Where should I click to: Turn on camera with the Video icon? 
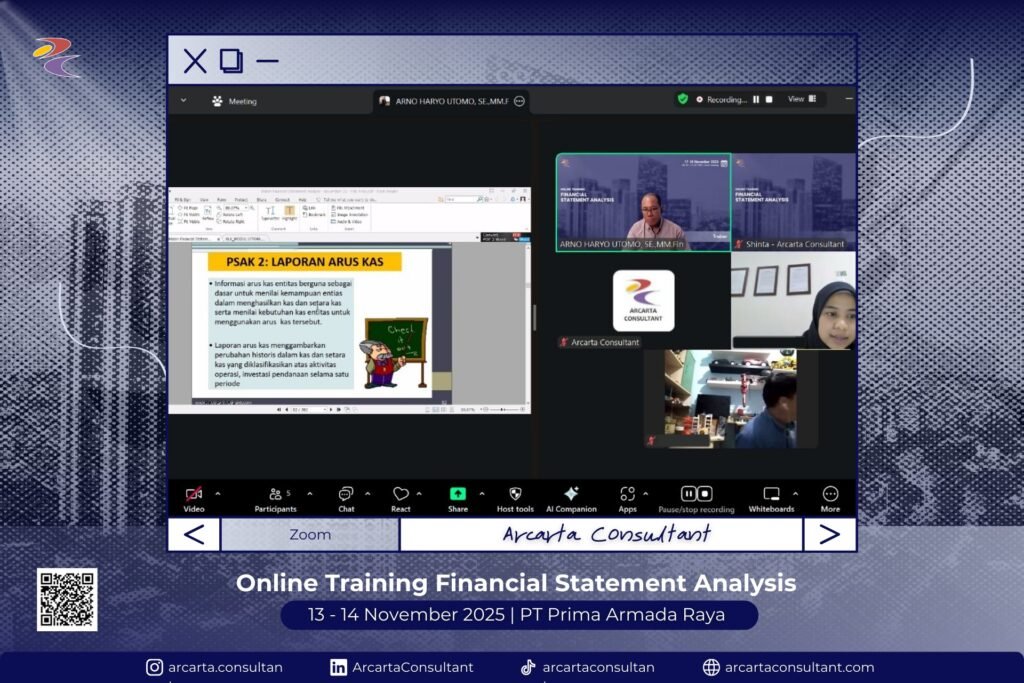coord(194,494)
